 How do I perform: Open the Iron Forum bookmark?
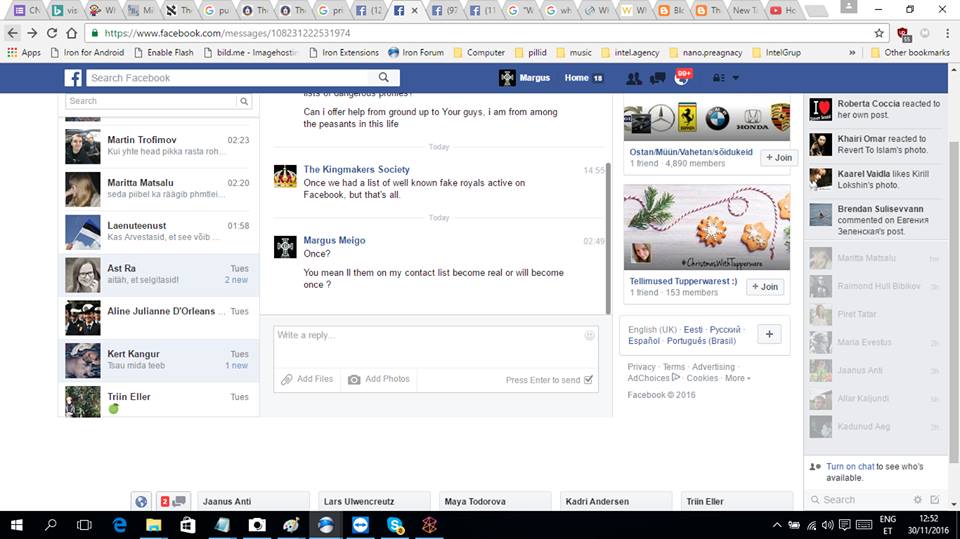point(416,53)
